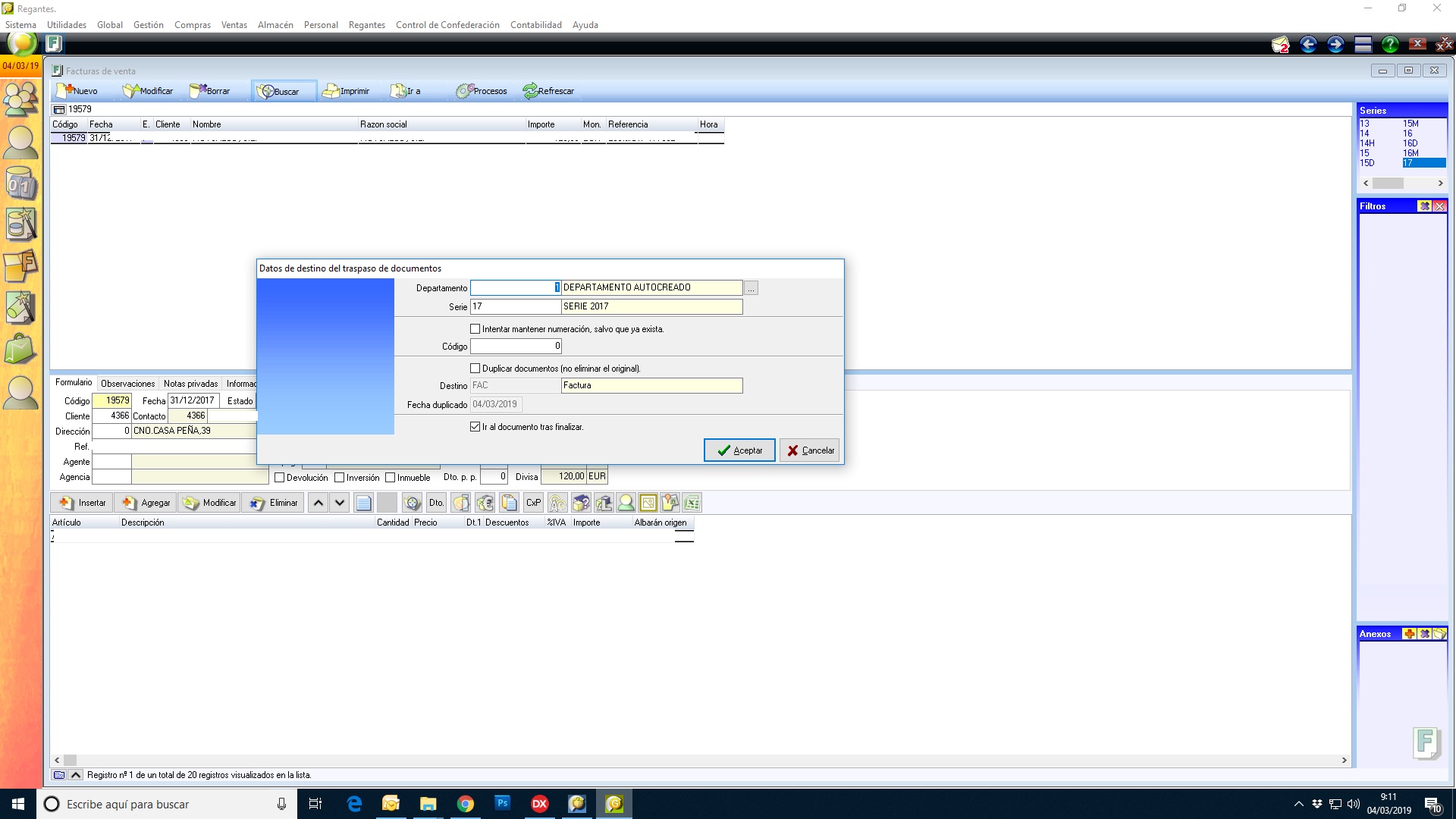Image resolution: width=1456 pixels, height=819 pixels.
Task: Click the CxP button in lines toolbar
Action: (534, 503)
